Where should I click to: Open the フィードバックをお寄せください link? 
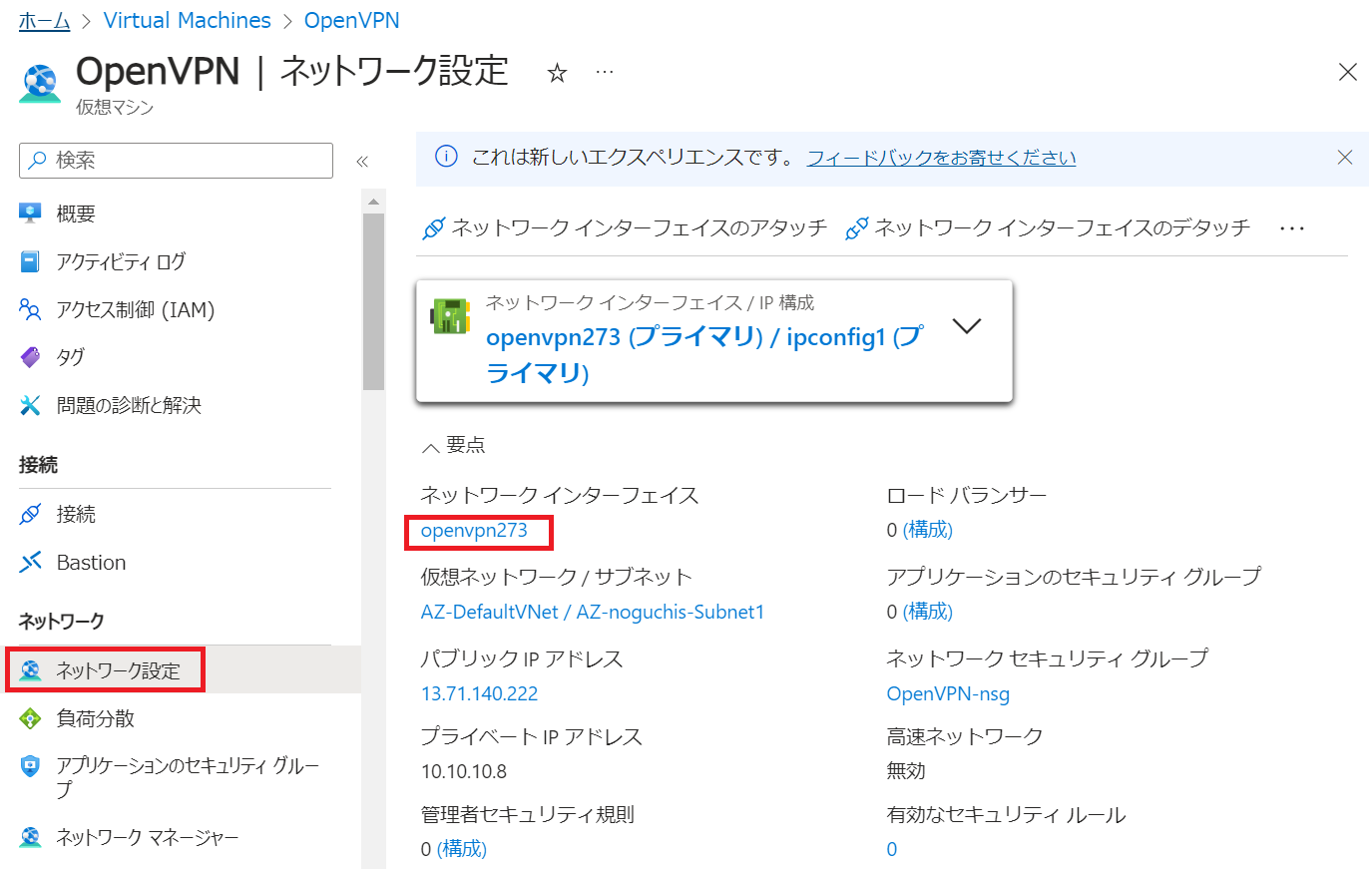click(x=941, y=158)
